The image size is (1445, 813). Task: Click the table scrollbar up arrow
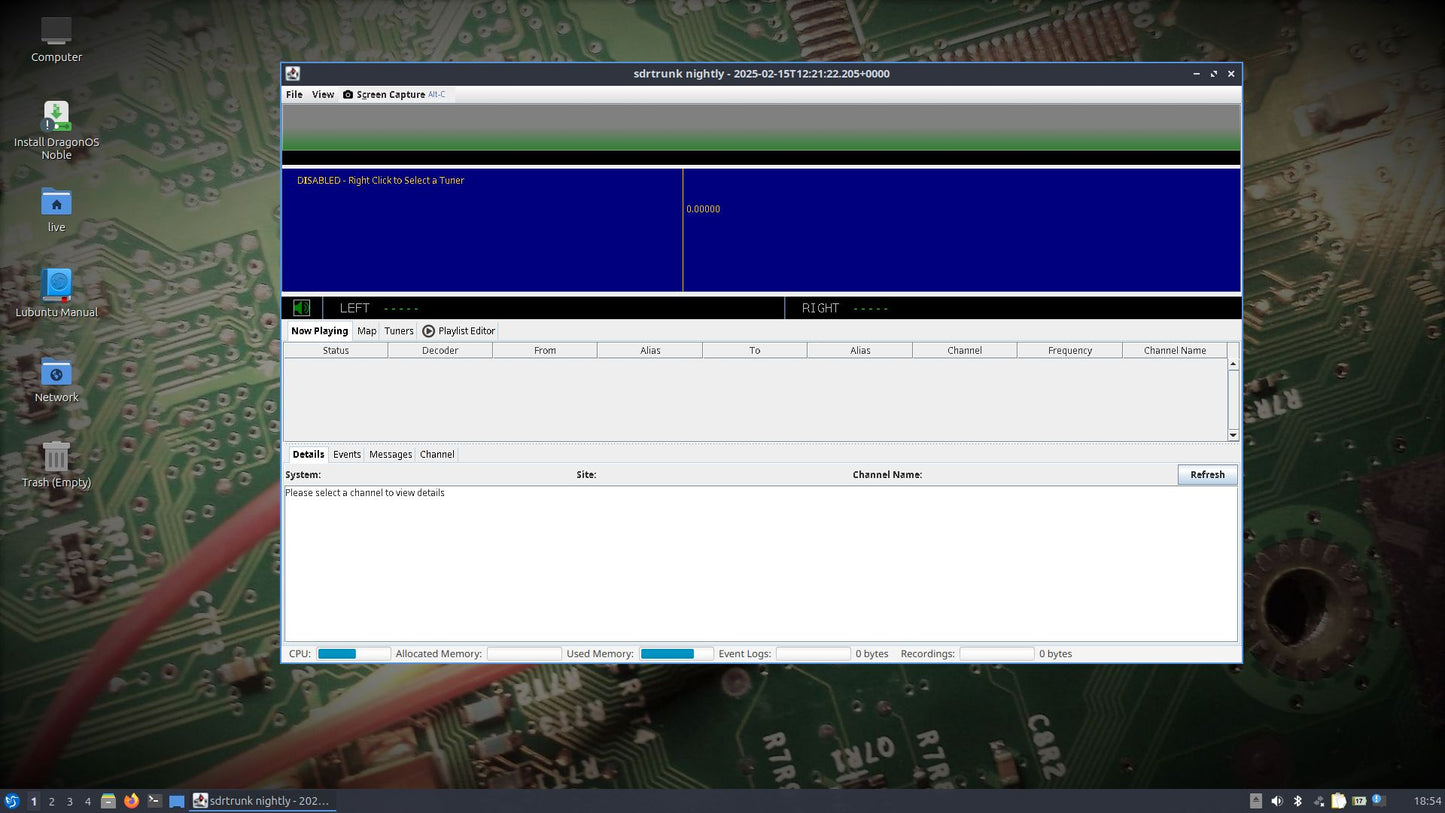pos(1233,364)
